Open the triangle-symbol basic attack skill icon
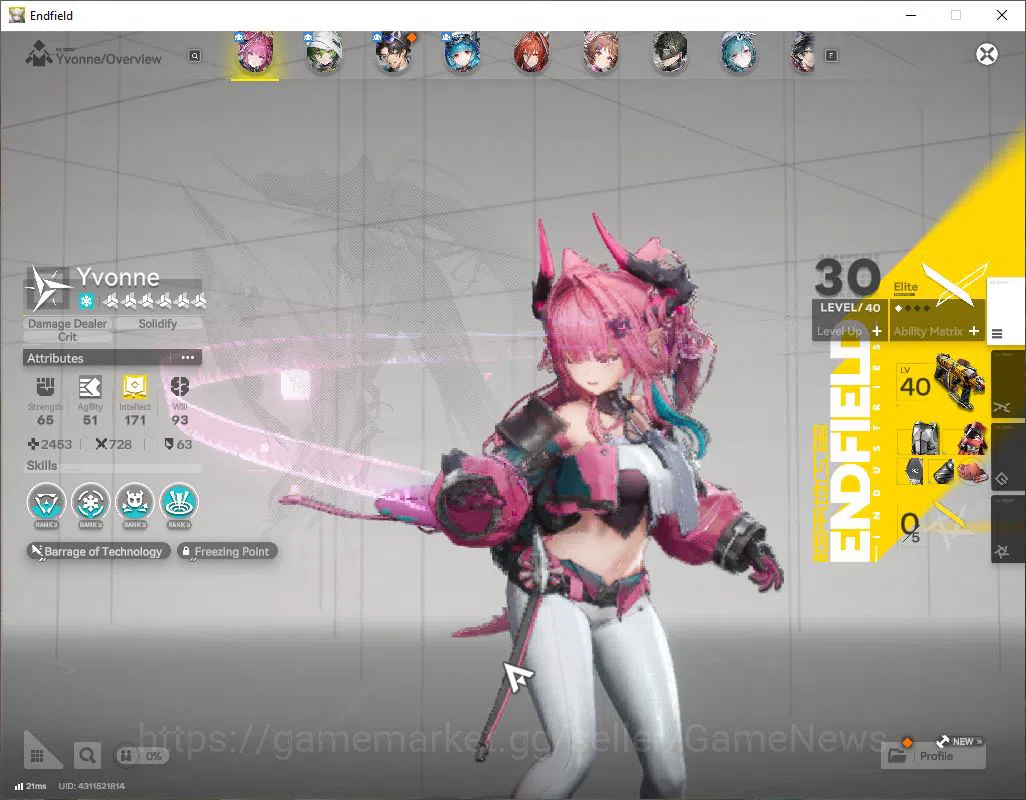1026x800 pixels. tap(46, 502)
